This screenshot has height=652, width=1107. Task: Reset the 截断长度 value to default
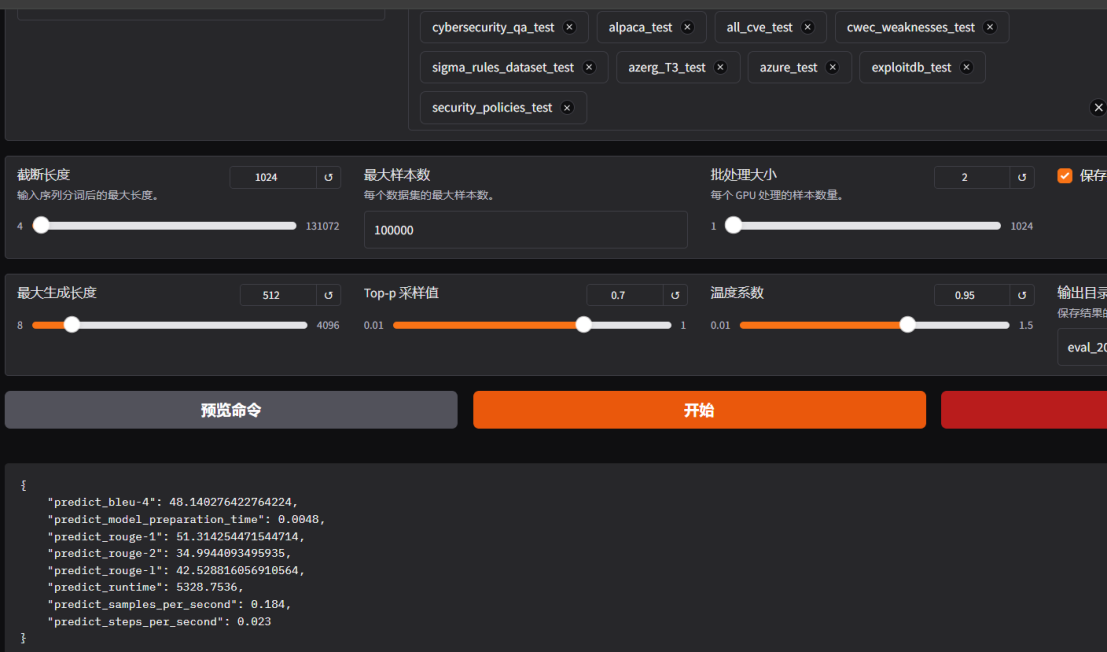point(328,177)
